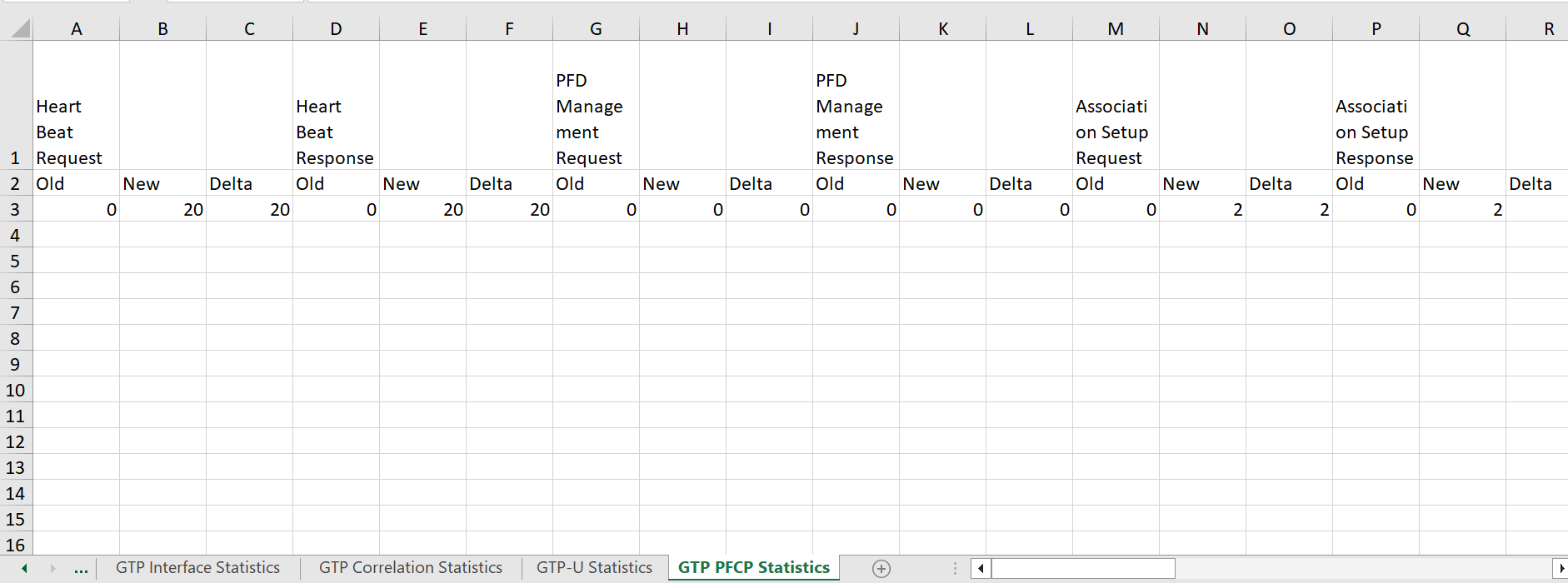Open the GTP Interface Statistics sheet
The height and width of the screenshot is (583, 1568).
[x=197, y=568]
